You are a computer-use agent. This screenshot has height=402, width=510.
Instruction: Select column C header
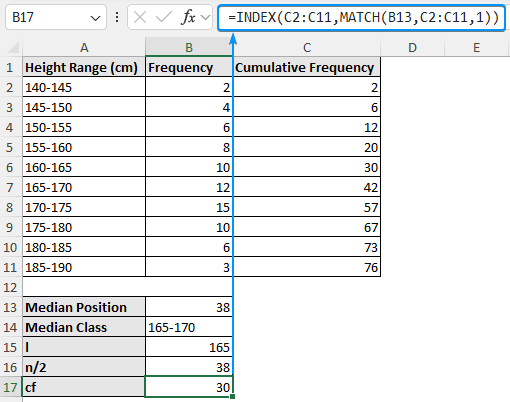tap(307, 47)
